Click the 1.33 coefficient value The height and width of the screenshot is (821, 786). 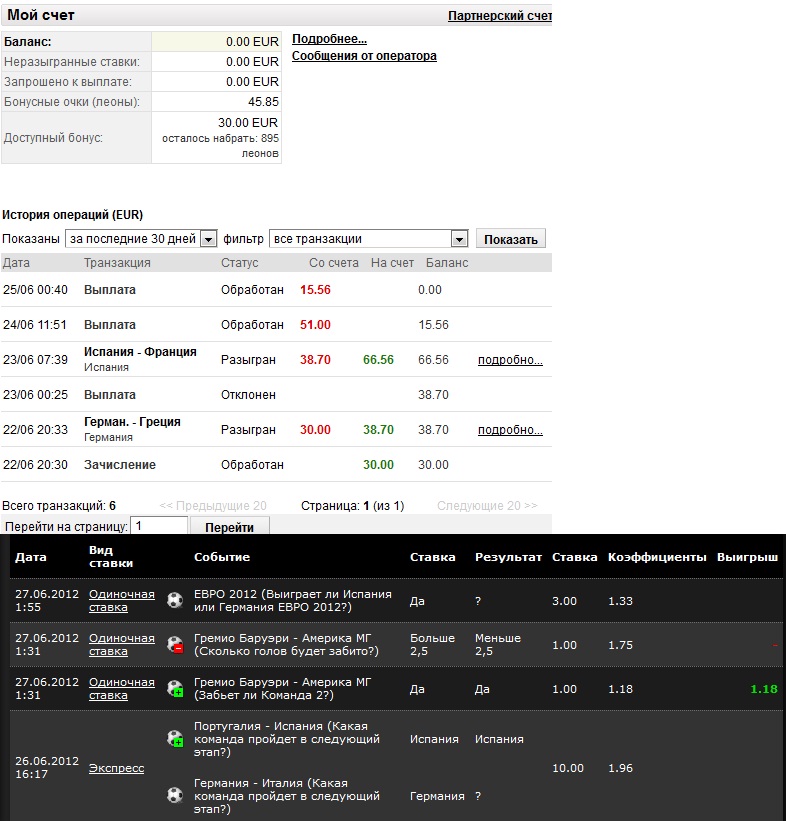click(621, 601)
